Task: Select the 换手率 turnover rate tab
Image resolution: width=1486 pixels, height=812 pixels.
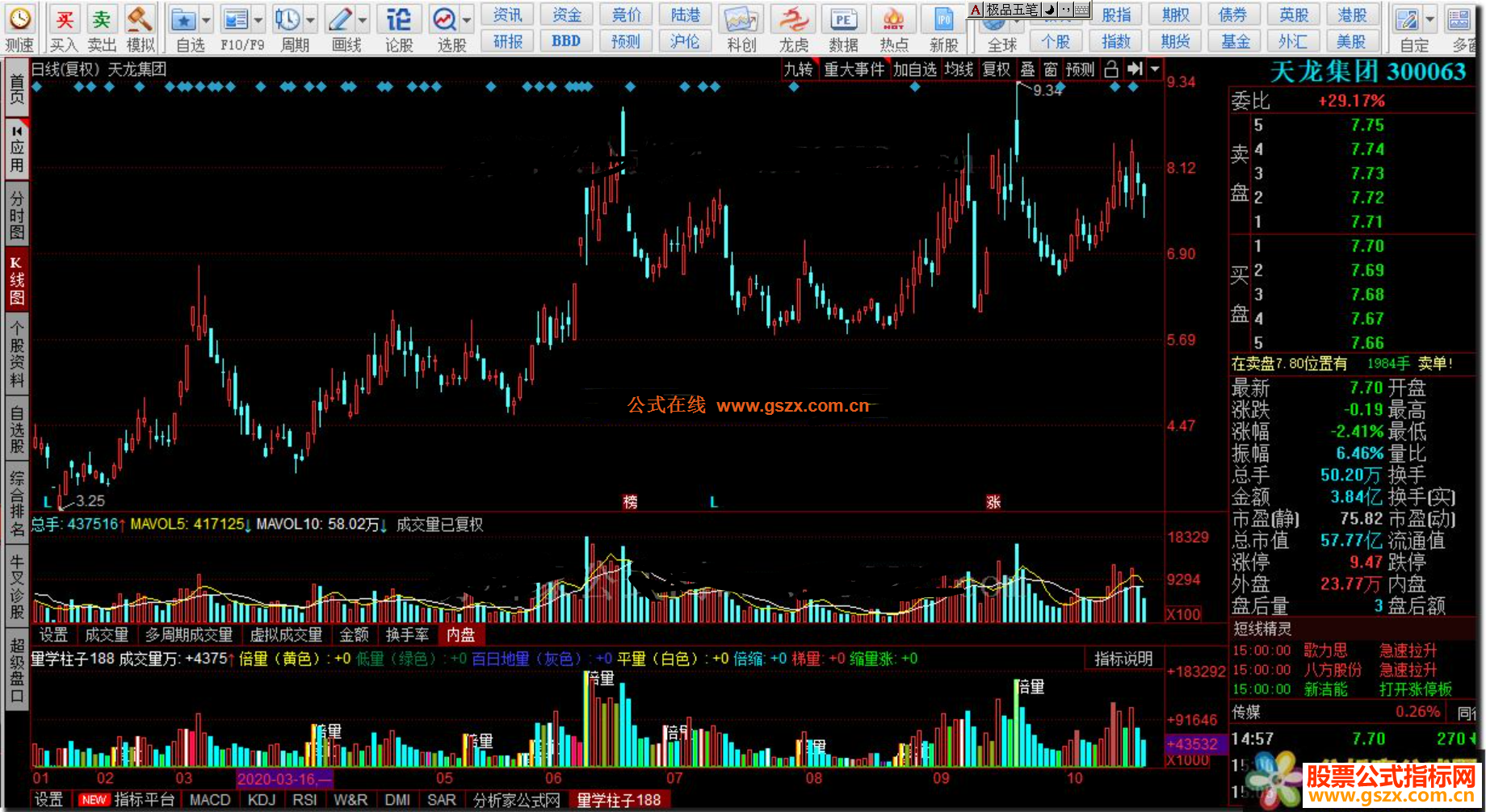Action: (x=407, y=635)
